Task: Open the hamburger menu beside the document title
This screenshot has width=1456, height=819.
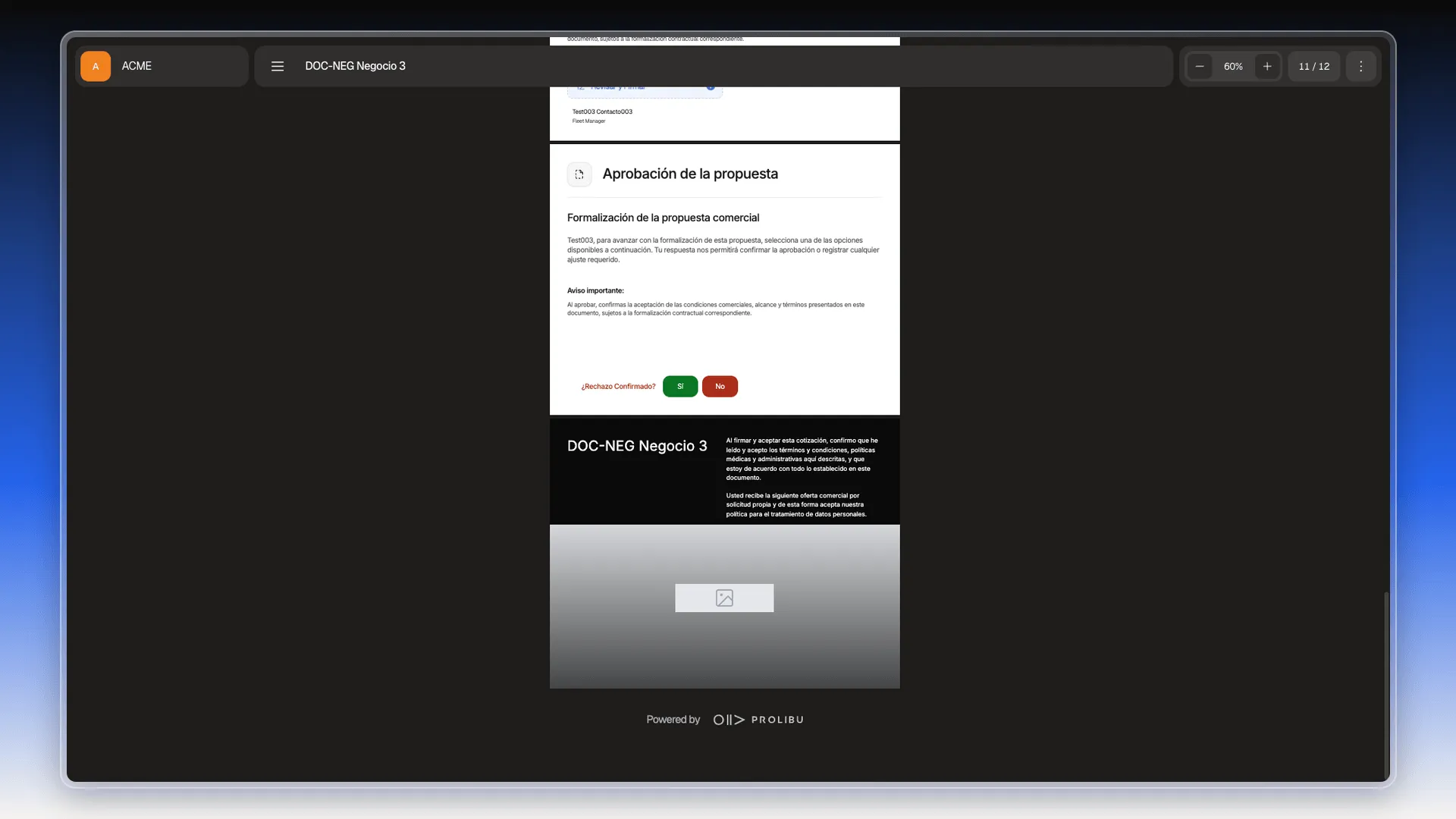Action: [x=278, y=66]
